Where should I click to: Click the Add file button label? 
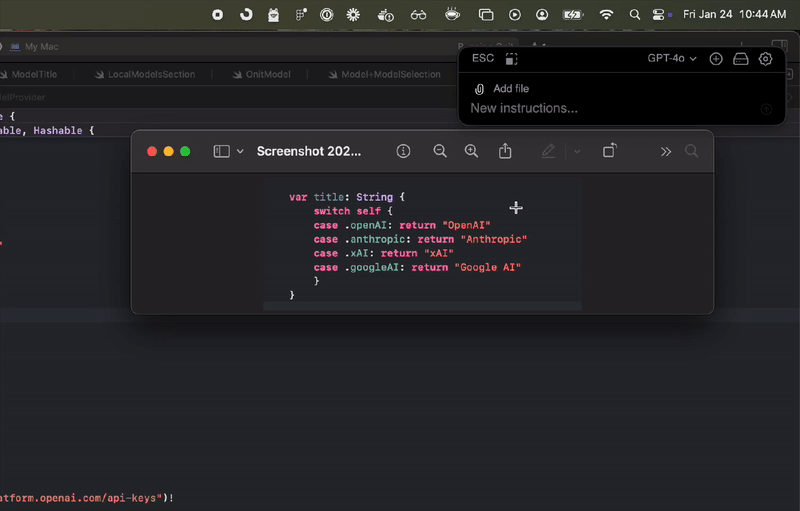tap(511, 89)
